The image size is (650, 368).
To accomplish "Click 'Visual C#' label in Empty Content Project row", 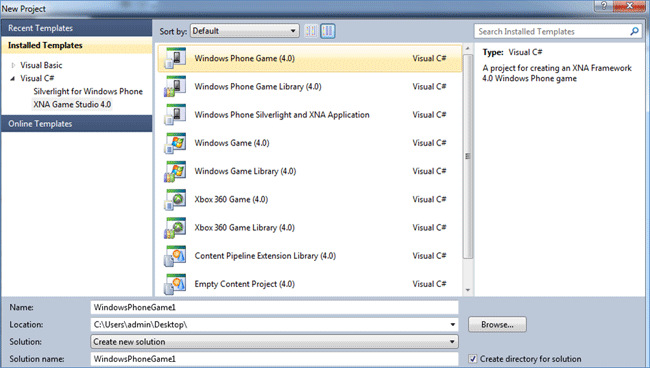I will coord(429,284).
